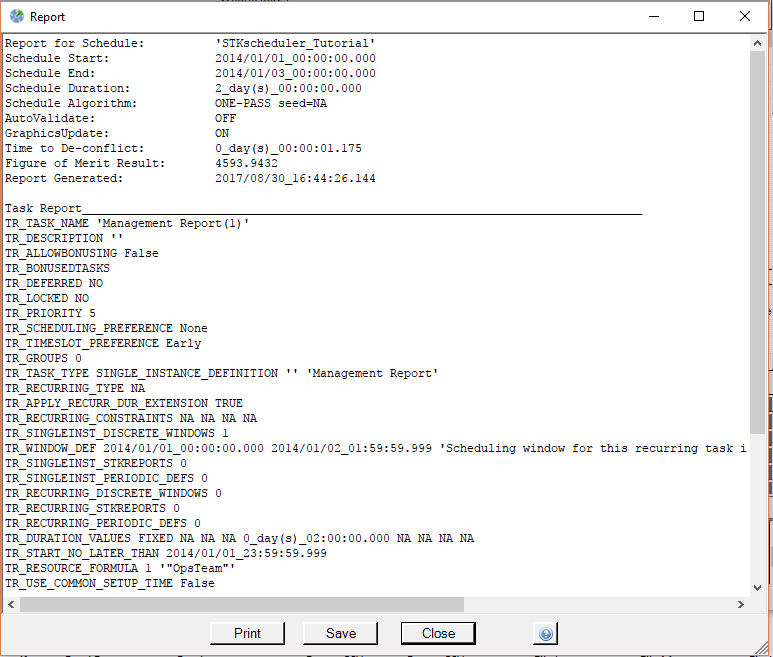Open help via the question mark icon
The image size is (773, 657).
click(x=546, y=634)
